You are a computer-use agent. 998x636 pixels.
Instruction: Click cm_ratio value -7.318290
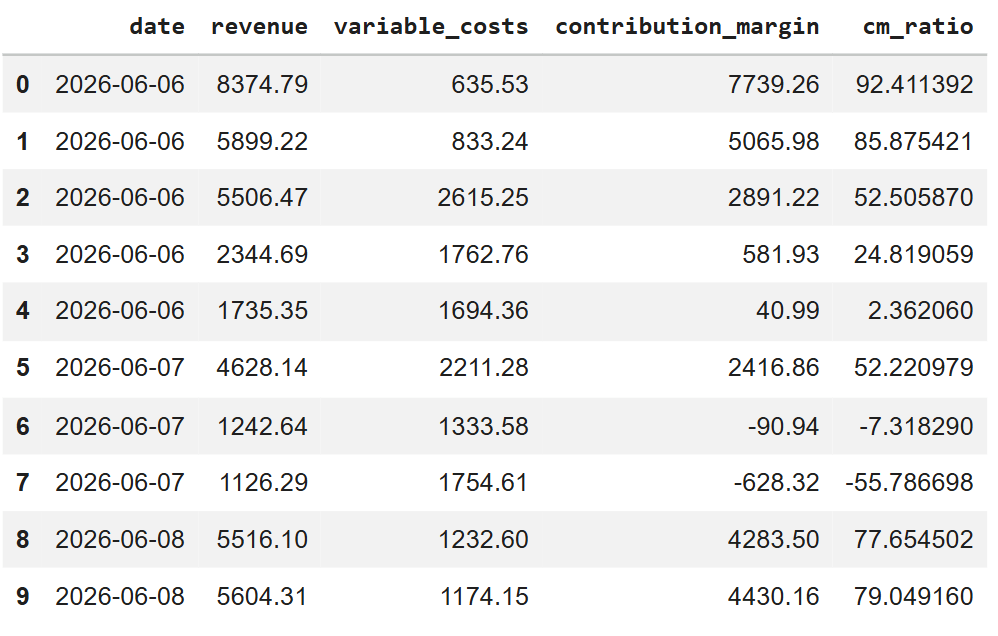(x=916, y=426)
